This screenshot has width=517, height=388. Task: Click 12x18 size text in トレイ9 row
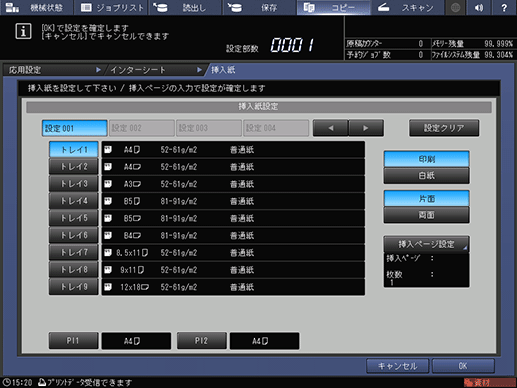point(134,287)
